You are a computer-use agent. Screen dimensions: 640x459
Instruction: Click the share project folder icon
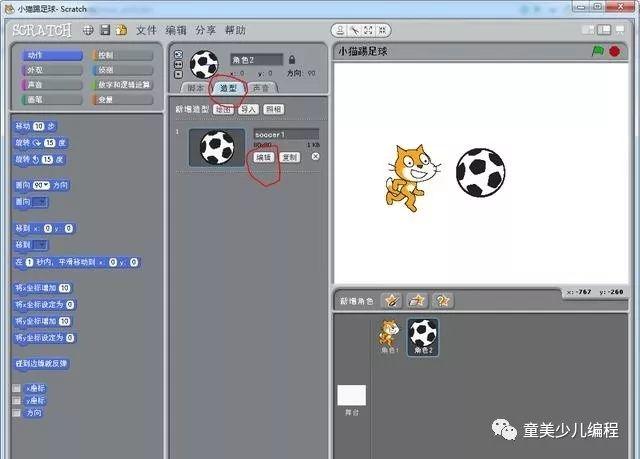point(121,30)
